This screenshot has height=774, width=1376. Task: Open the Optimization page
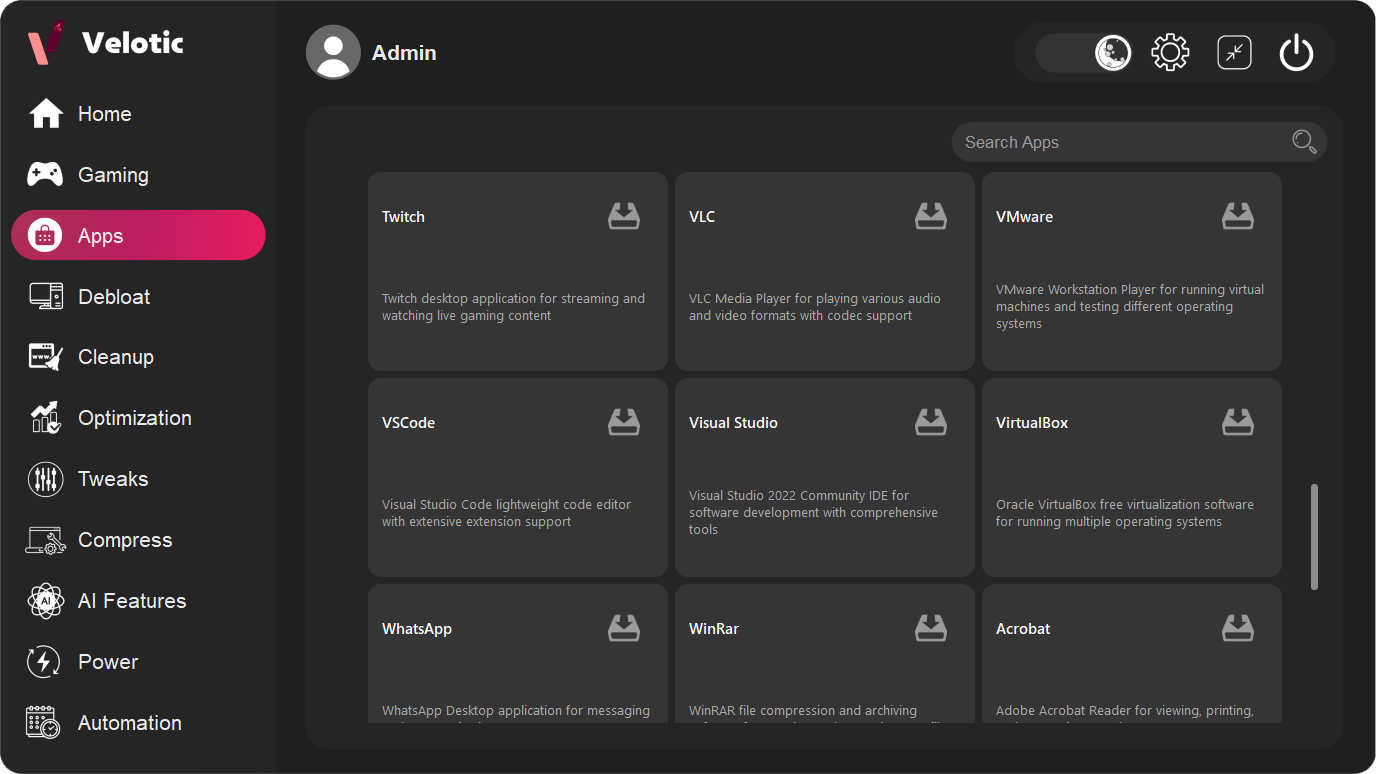(x=134, y=418)
